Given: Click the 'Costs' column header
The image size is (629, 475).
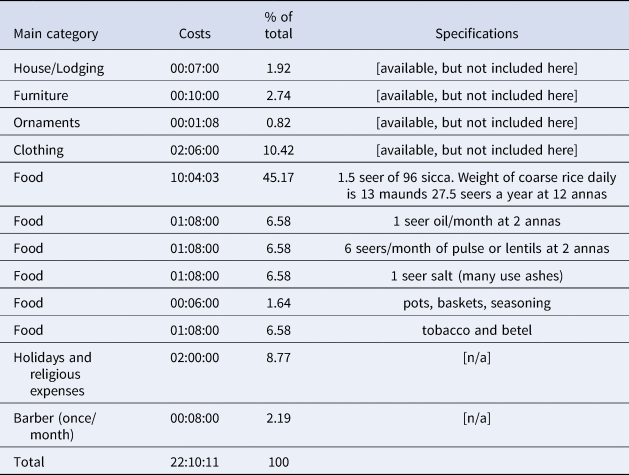Looking at the screenshot, I should [195, 34].
